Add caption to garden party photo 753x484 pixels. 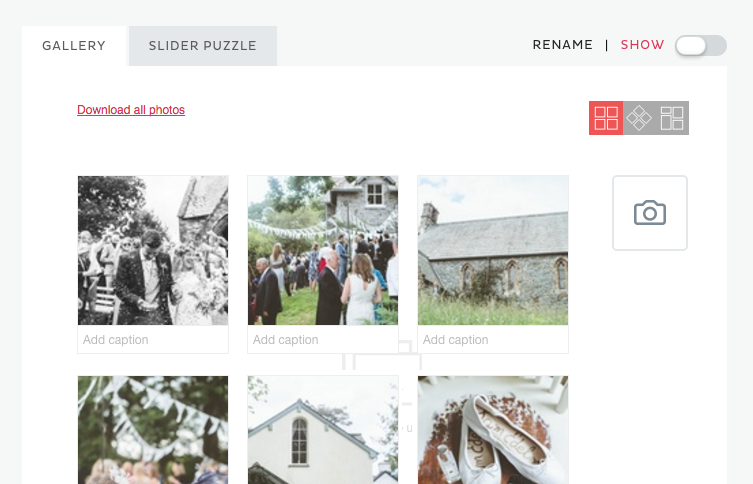pyautogui.click(x=323, y=339)
